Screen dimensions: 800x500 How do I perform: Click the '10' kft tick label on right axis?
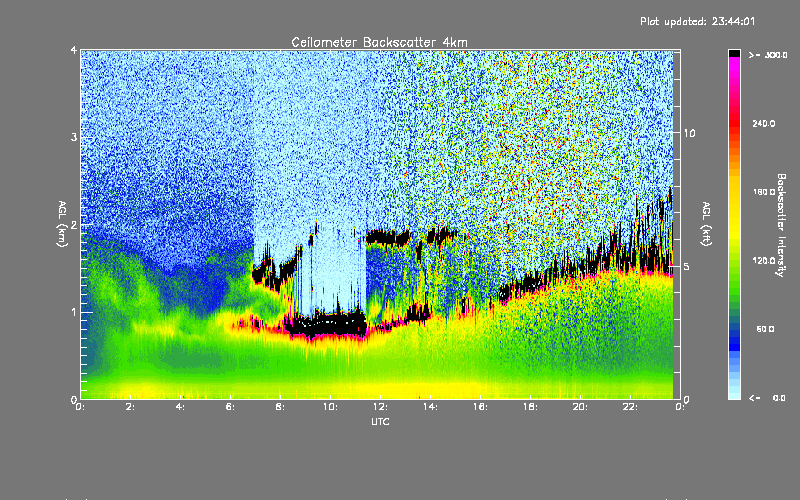(689, 133)
